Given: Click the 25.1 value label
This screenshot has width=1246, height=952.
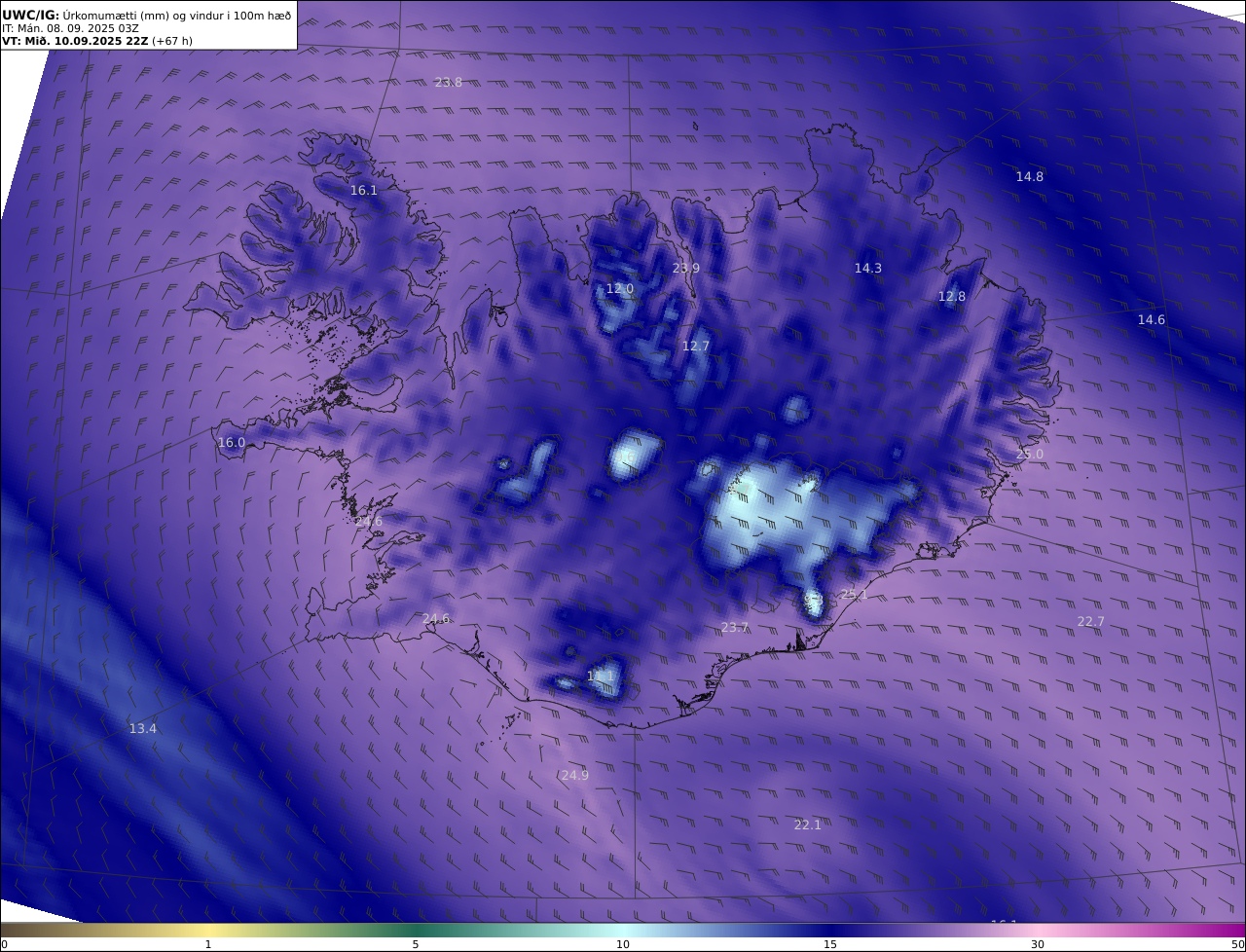Looking at the screenshot, I should click(854, 595).
